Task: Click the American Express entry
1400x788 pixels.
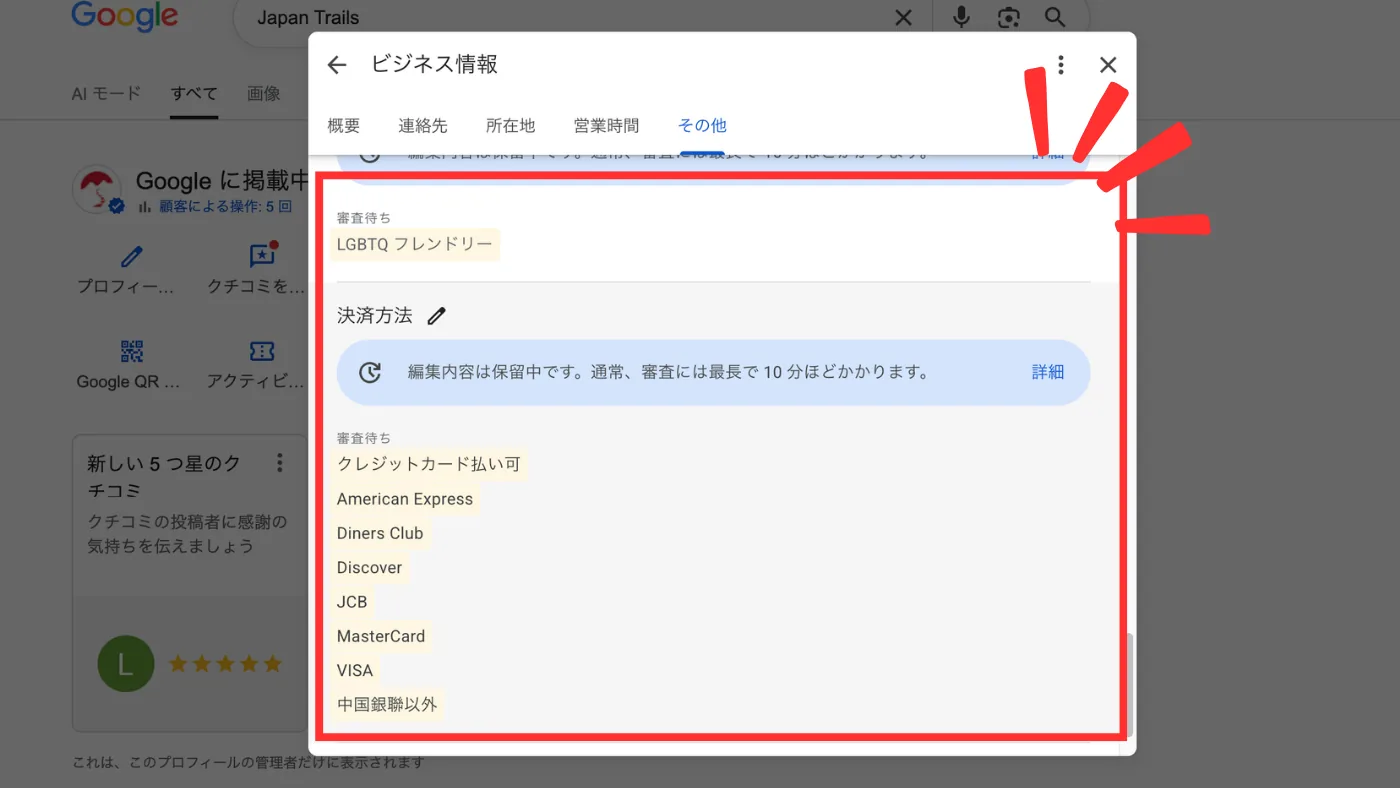Action: click(x=405, y=499)
